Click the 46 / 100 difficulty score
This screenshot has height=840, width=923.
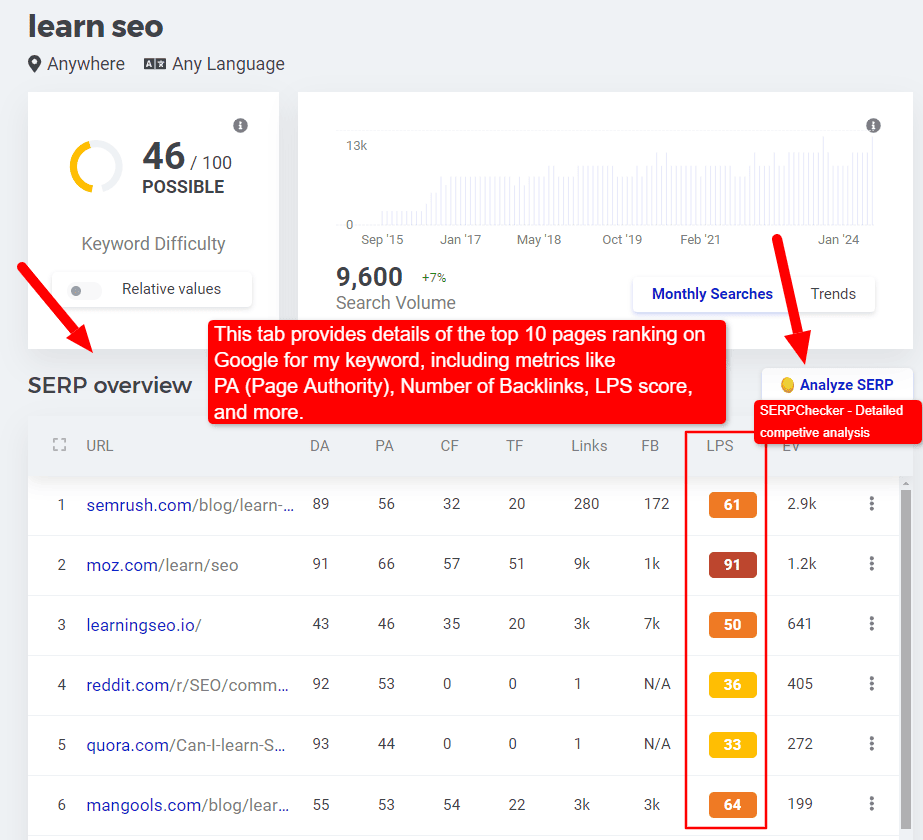point(187,157)
